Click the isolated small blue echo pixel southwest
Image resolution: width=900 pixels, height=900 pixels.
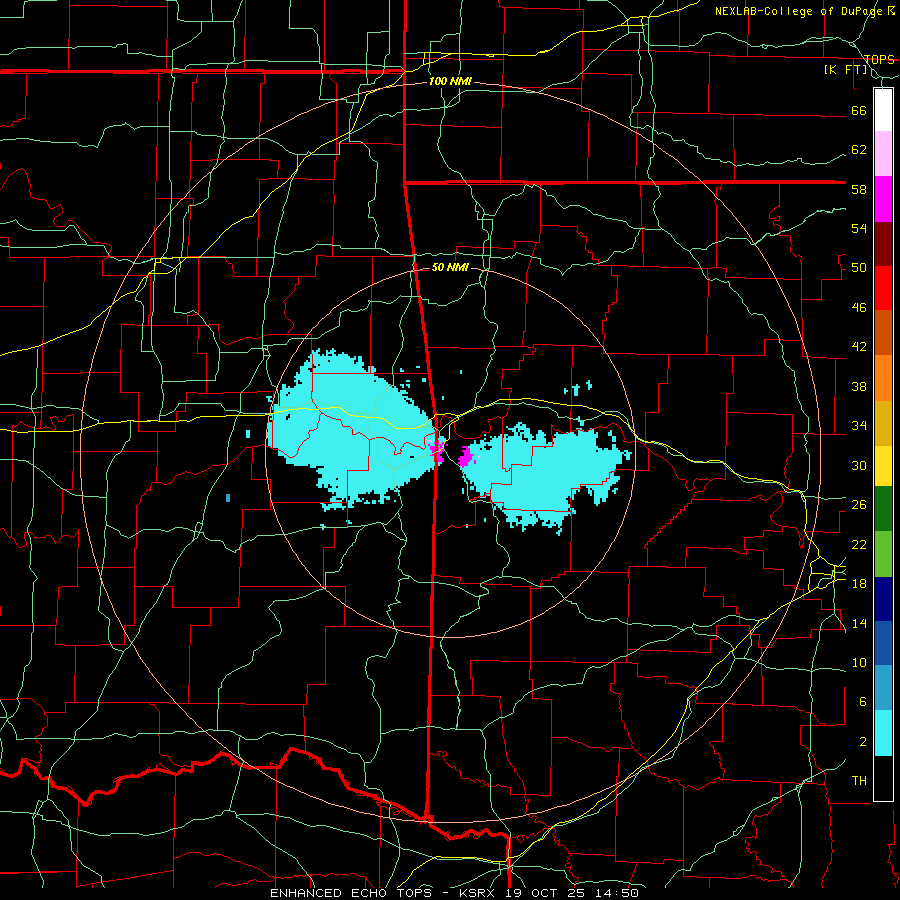228,498
